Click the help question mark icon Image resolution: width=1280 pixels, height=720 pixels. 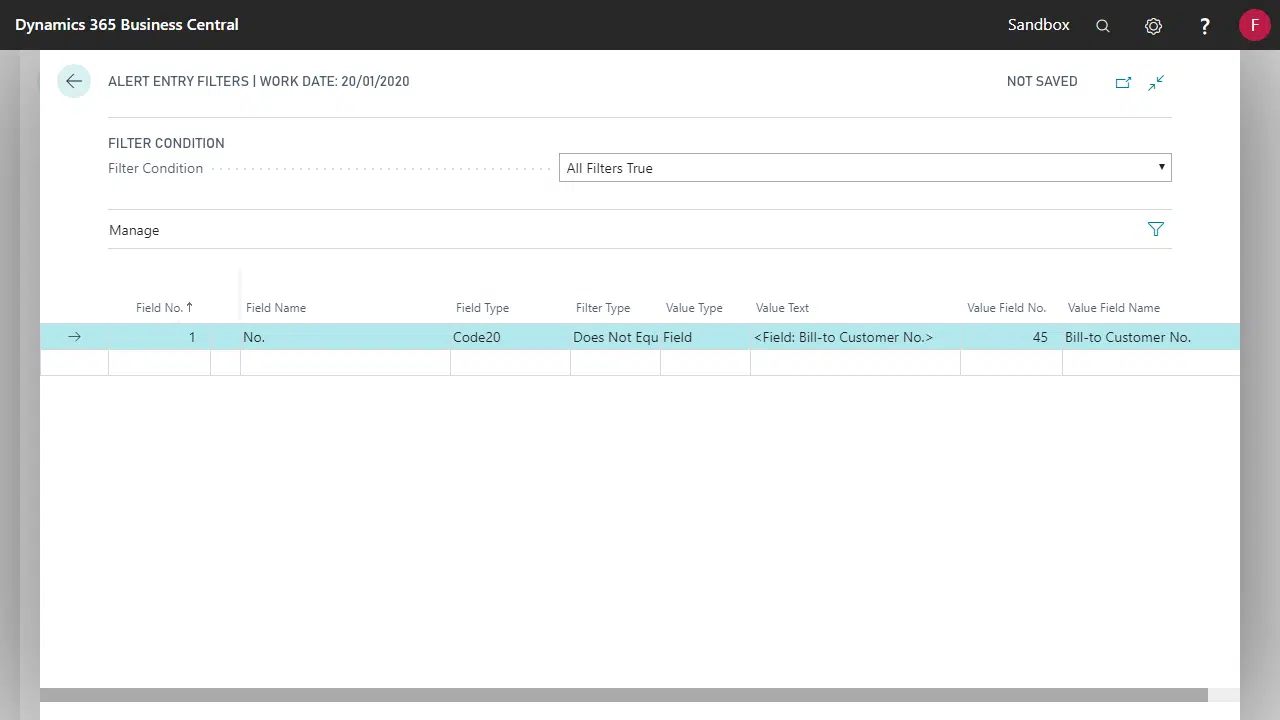click(x=1205, y=26)
